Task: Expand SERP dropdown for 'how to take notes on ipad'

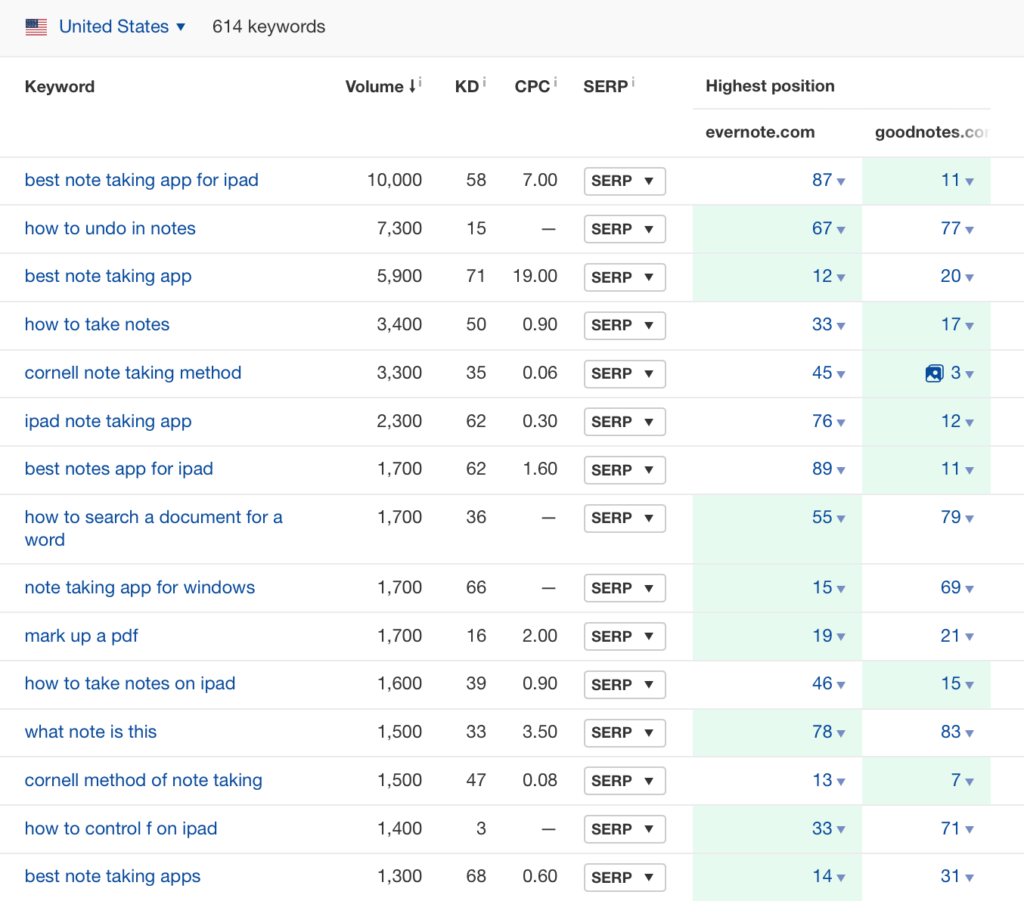Action: coord(624,685)
